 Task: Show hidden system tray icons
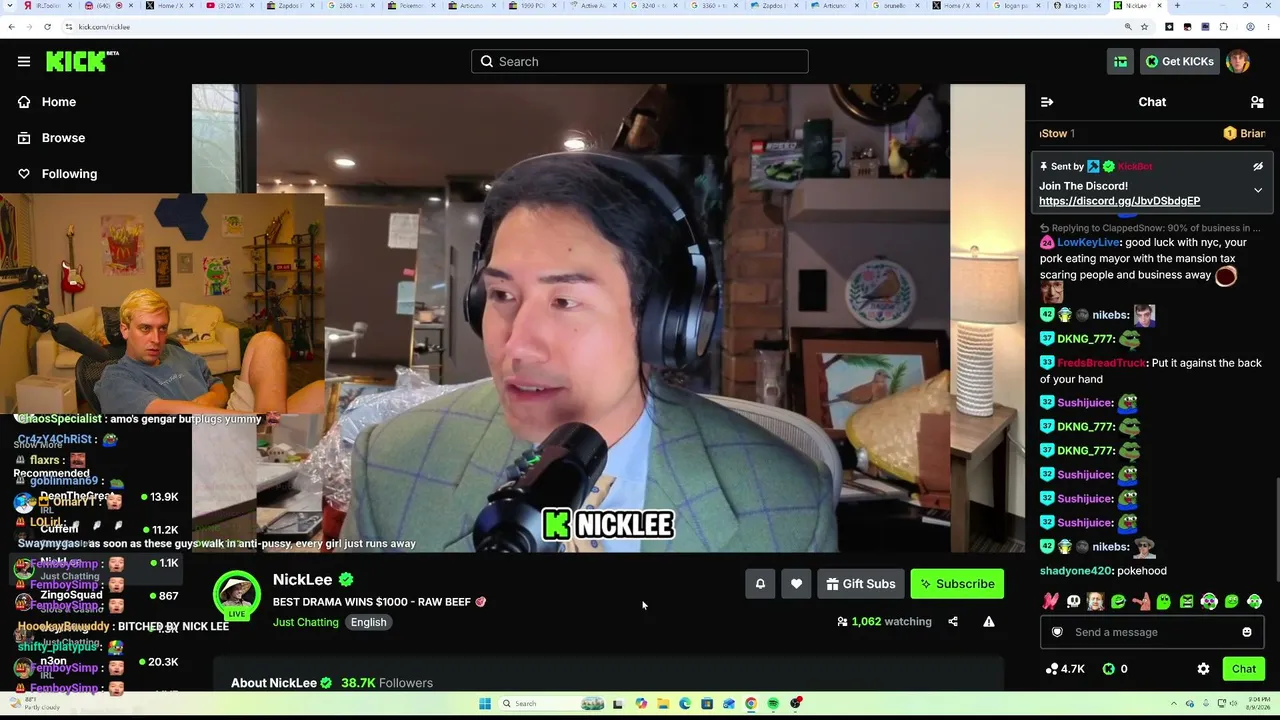pyautogui.click(x=1176, y=704)
